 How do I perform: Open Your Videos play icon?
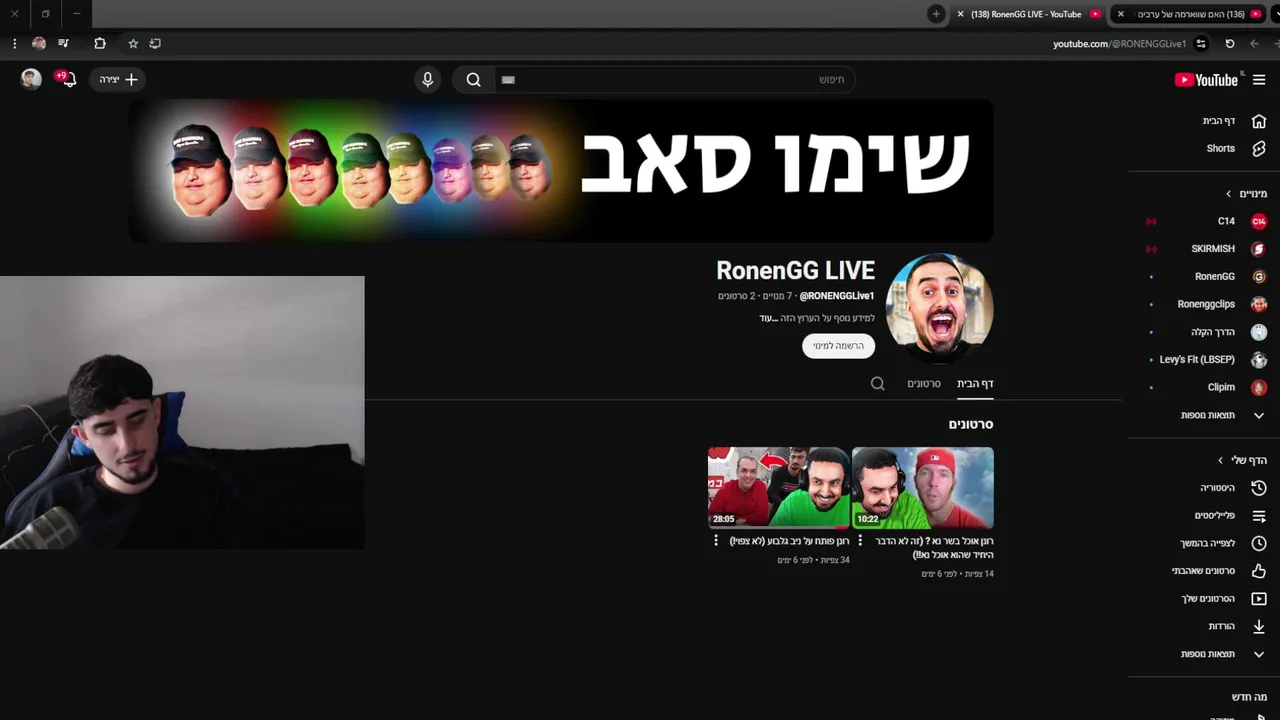pyautogui.click(x=1259, y=598)
